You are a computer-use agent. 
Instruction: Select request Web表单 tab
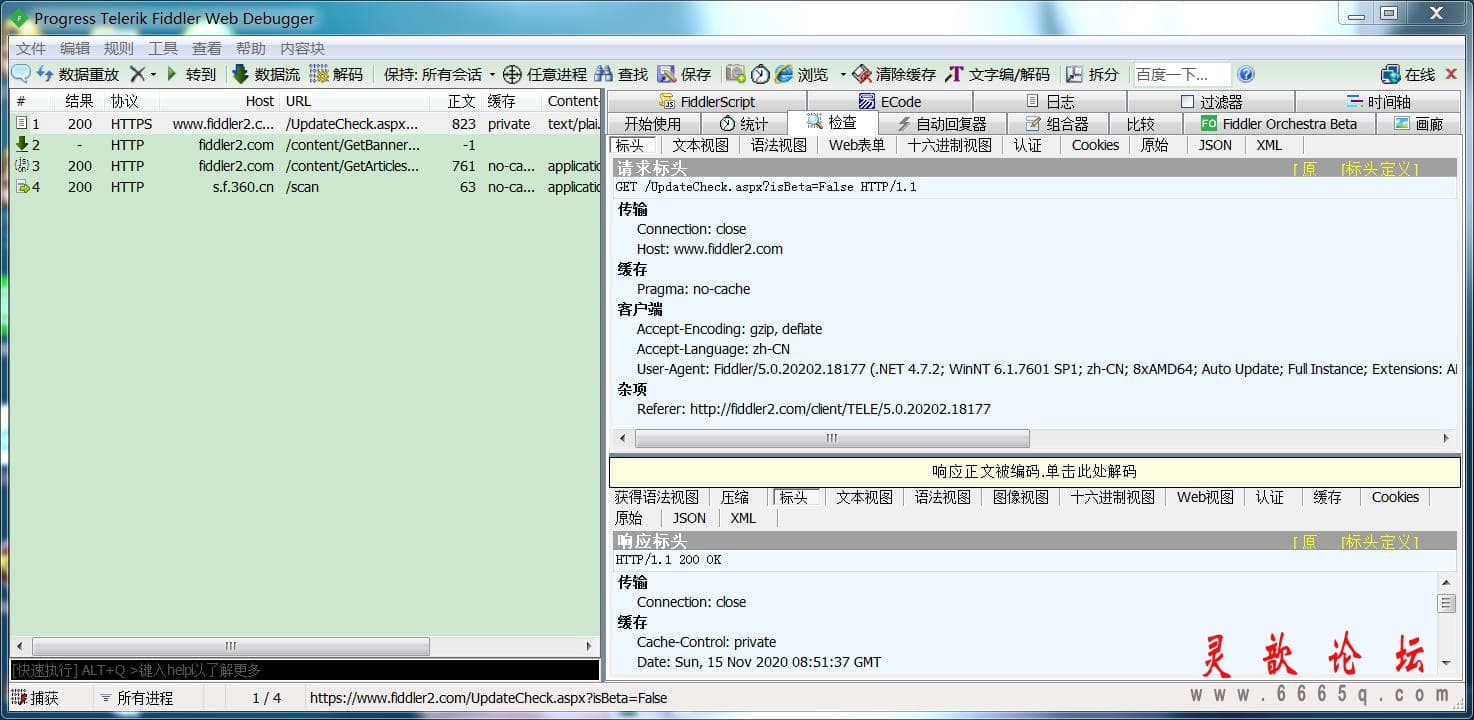pyautogui.click(x=857, y=145)
